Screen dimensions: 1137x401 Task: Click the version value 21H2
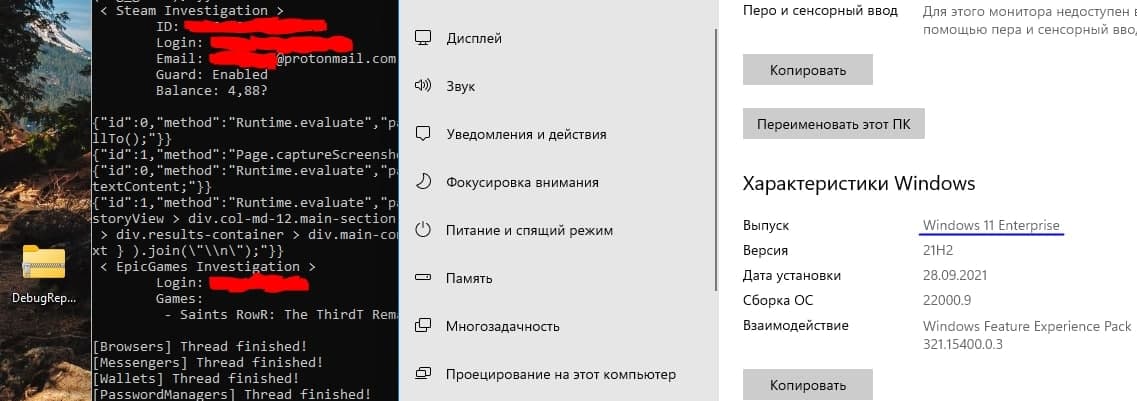(939, 250)
